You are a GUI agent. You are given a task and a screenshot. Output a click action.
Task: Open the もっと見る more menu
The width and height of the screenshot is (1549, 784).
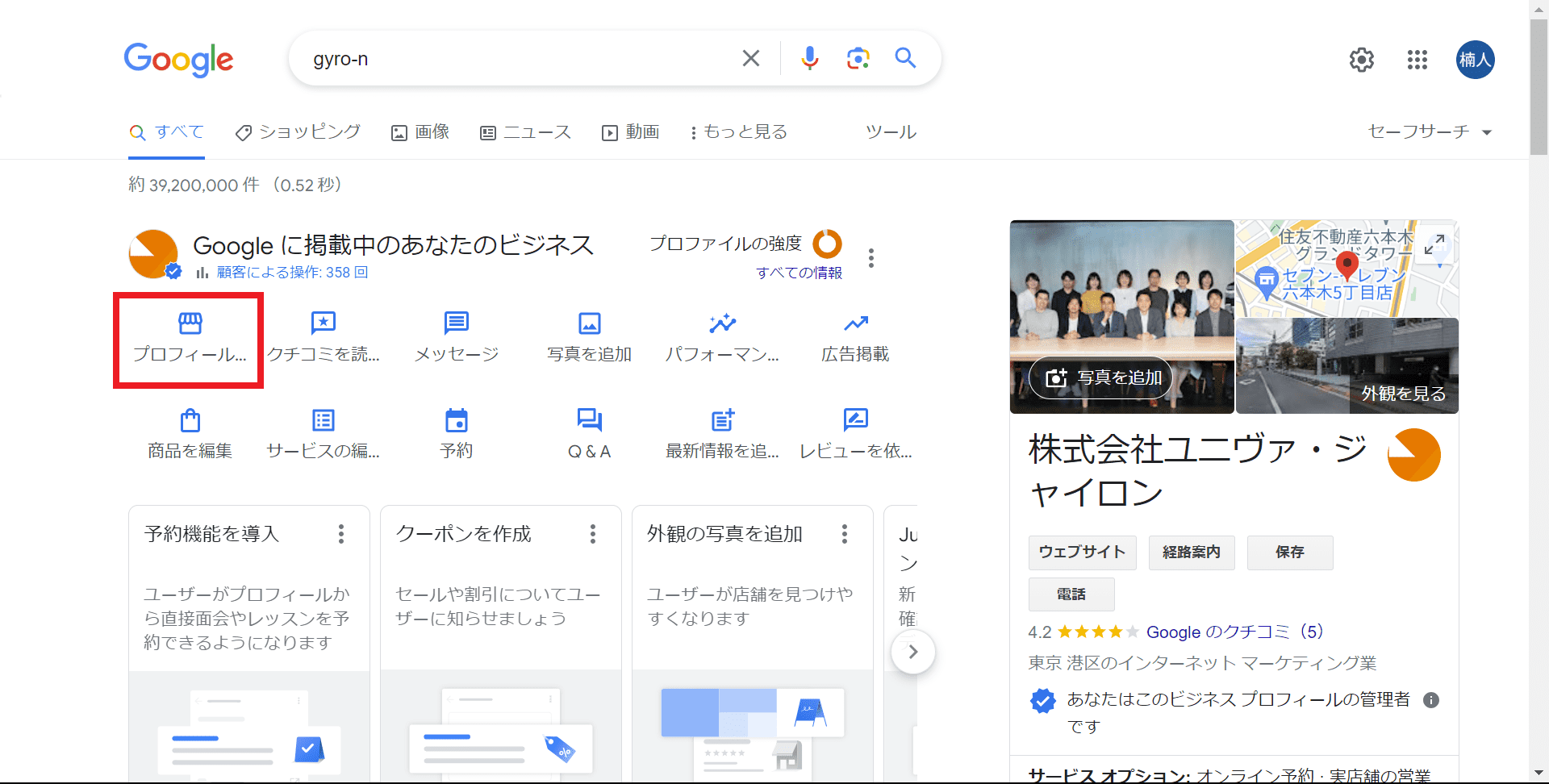coord(738,131)
